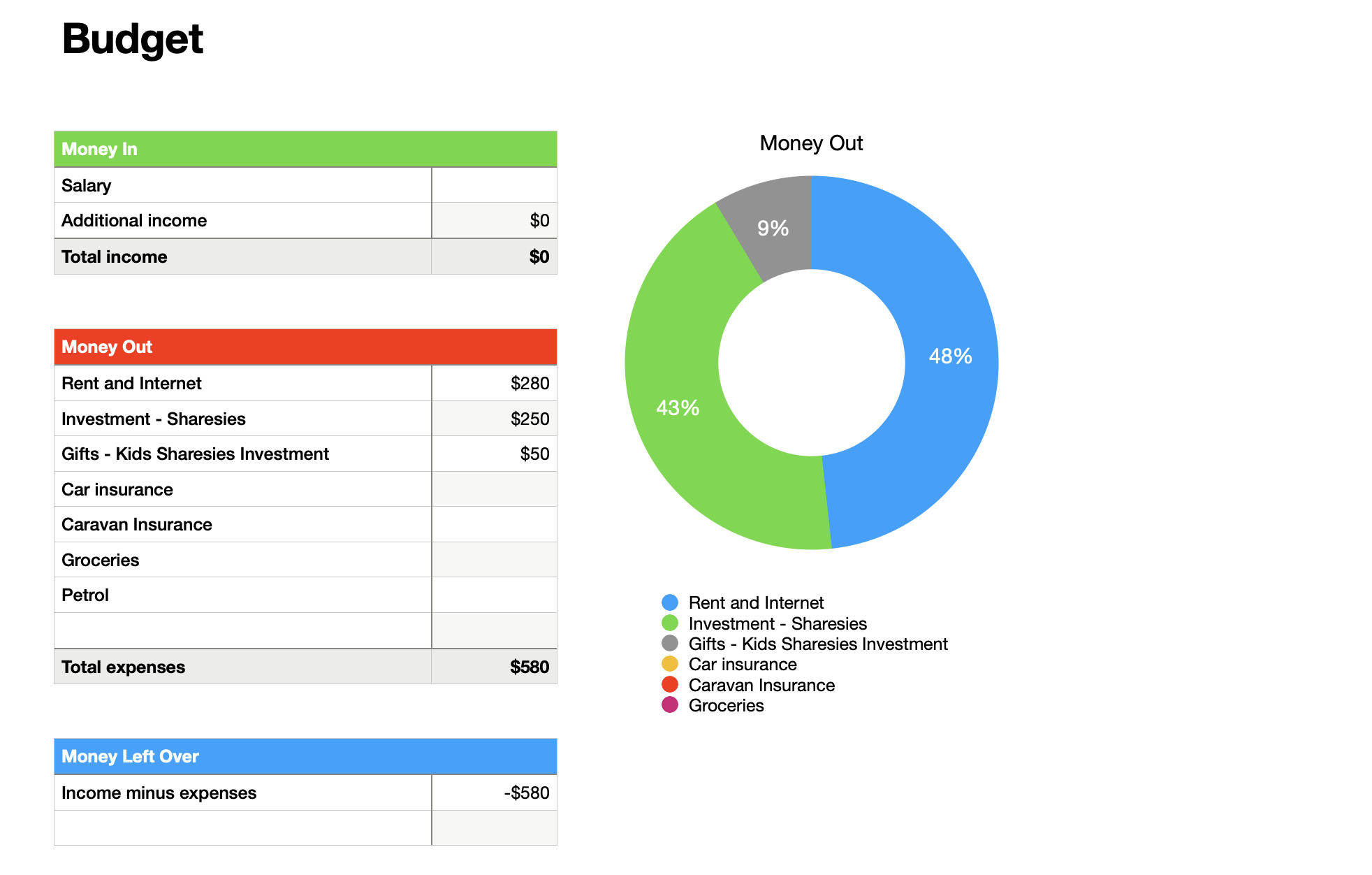The image size is (1372, 875).
Task: Click the Money Out chart title
Action: tap(811, 143)
